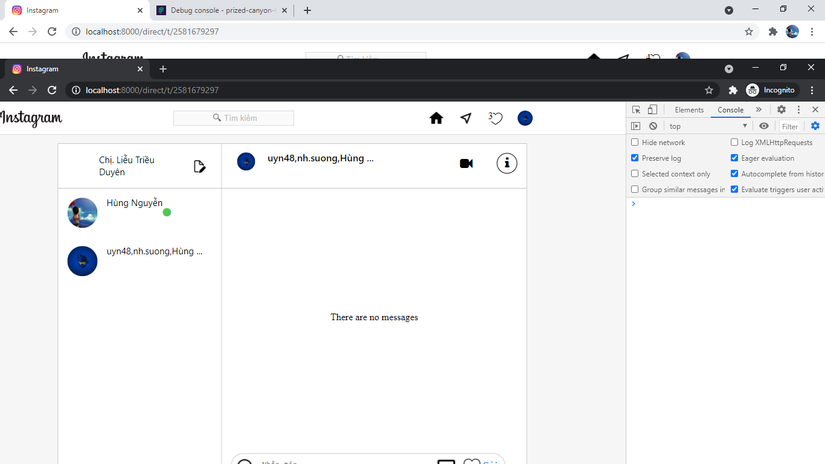Open uyn48,nh.suong,Hùng group chat in list
The image size is (825, 464).
coord(139,261)
